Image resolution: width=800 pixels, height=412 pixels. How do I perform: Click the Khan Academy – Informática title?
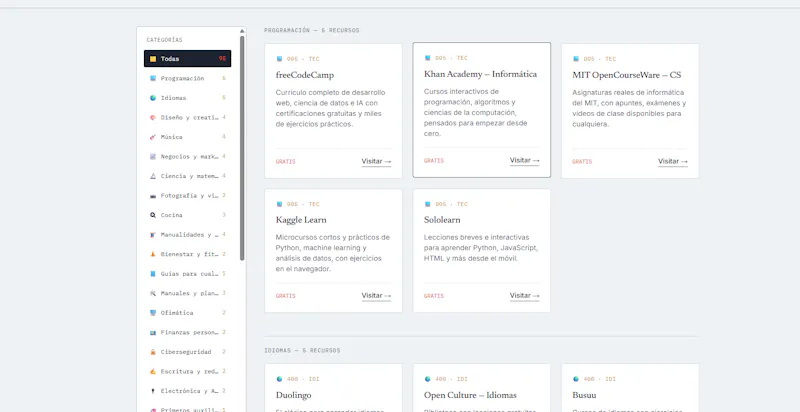click(x=480, y=74)
